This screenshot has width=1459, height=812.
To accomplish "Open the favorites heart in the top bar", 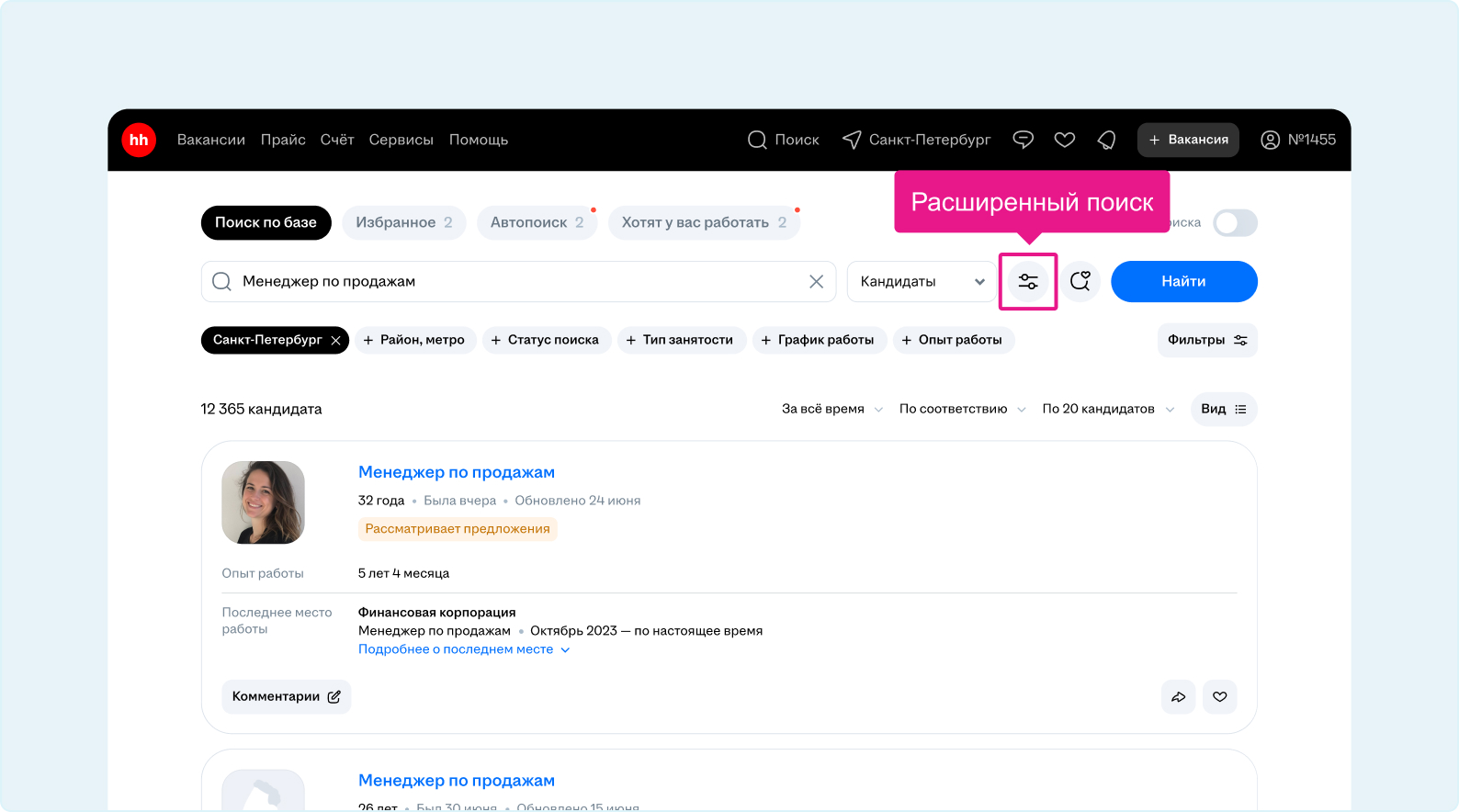I will click(1065, 140).
